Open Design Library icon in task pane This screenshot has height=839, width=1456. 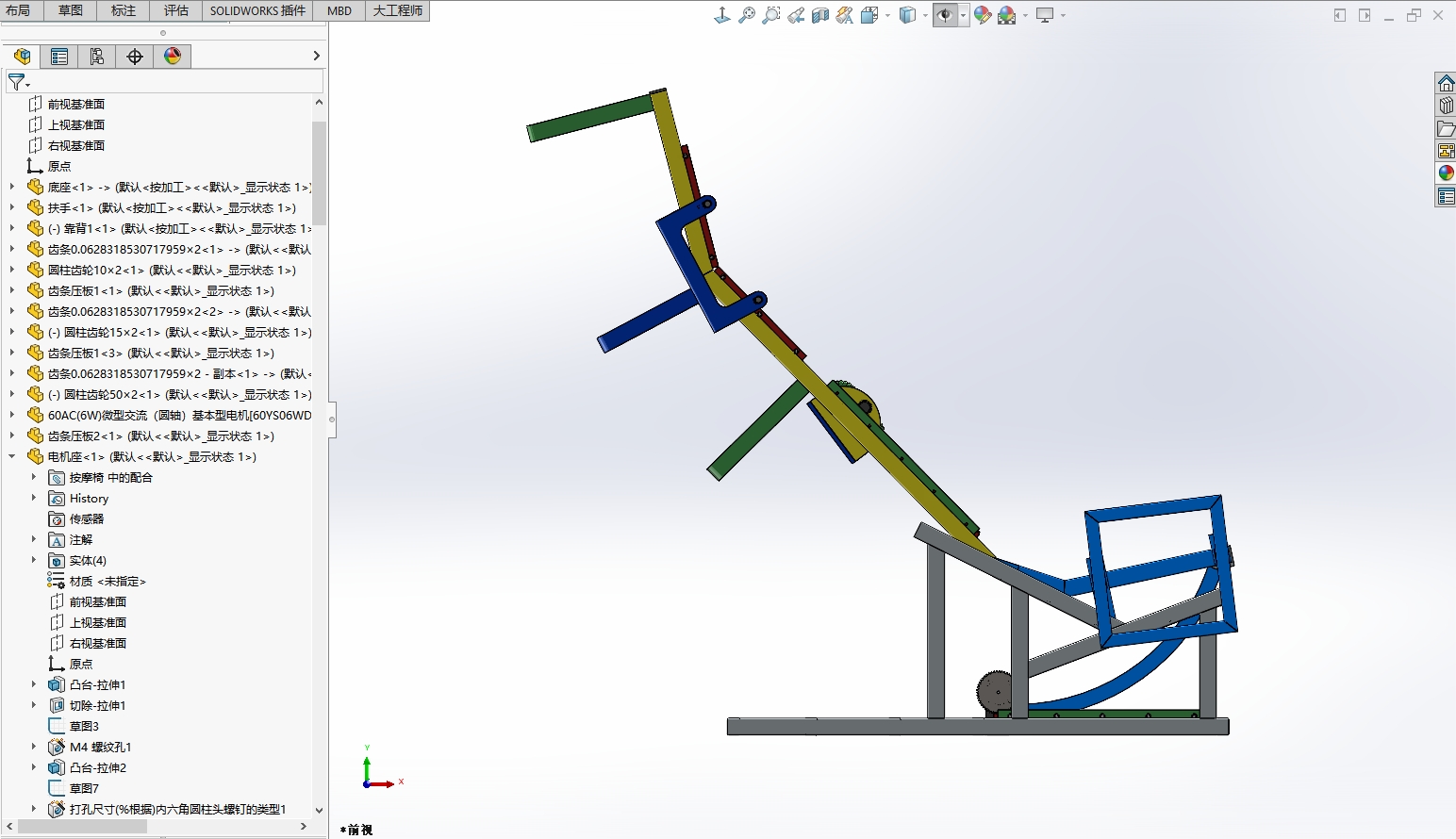click(1446, 106)
